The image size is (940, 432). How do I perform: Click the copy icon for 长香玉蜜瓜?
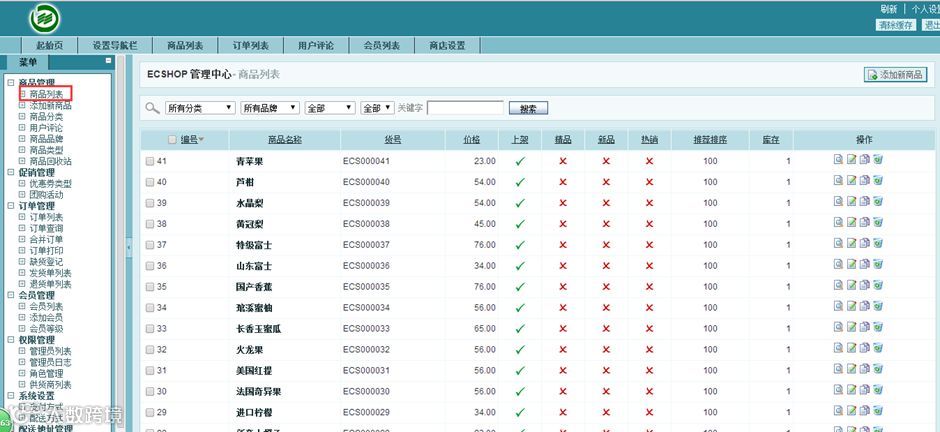(864, 327)
